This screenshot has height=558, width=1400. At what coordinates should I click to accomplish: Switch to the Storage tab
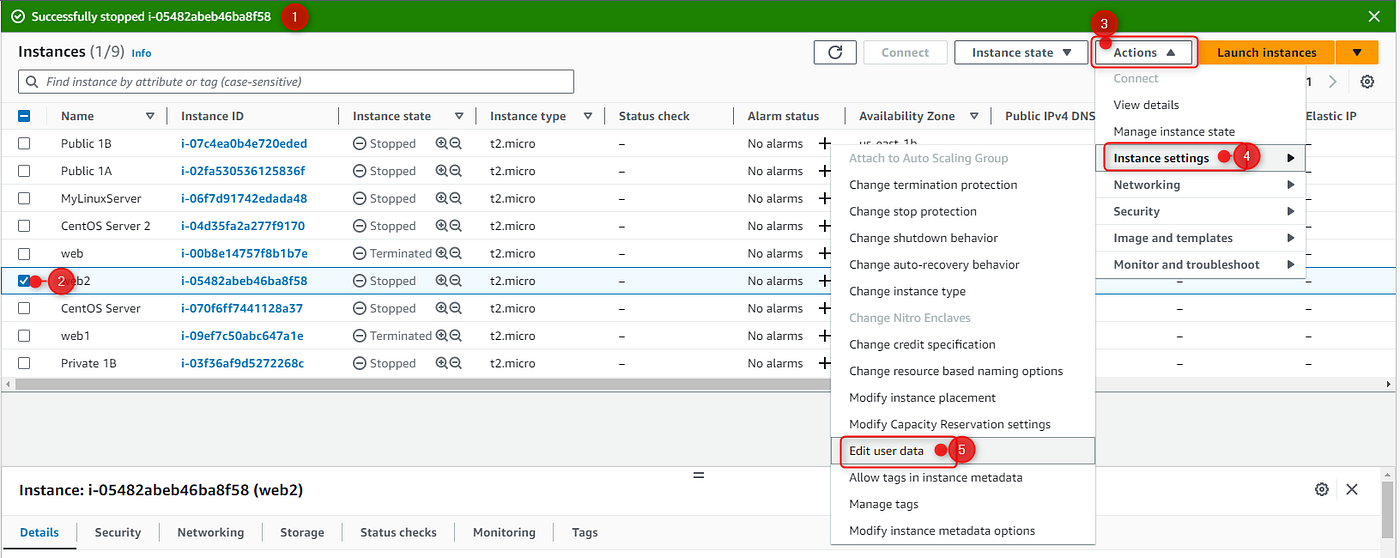302,533
